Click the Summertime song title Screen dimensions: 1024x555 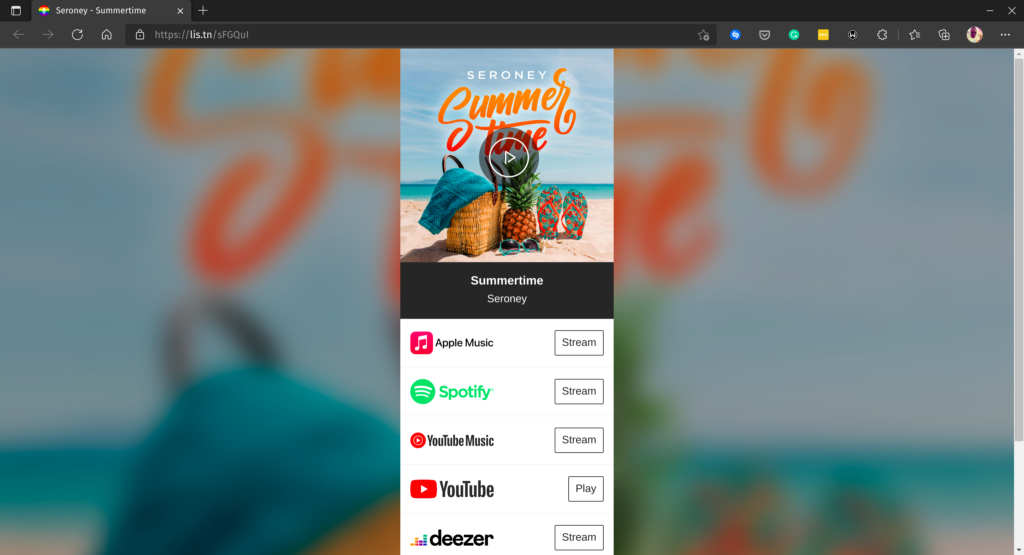tap(507, 281)
